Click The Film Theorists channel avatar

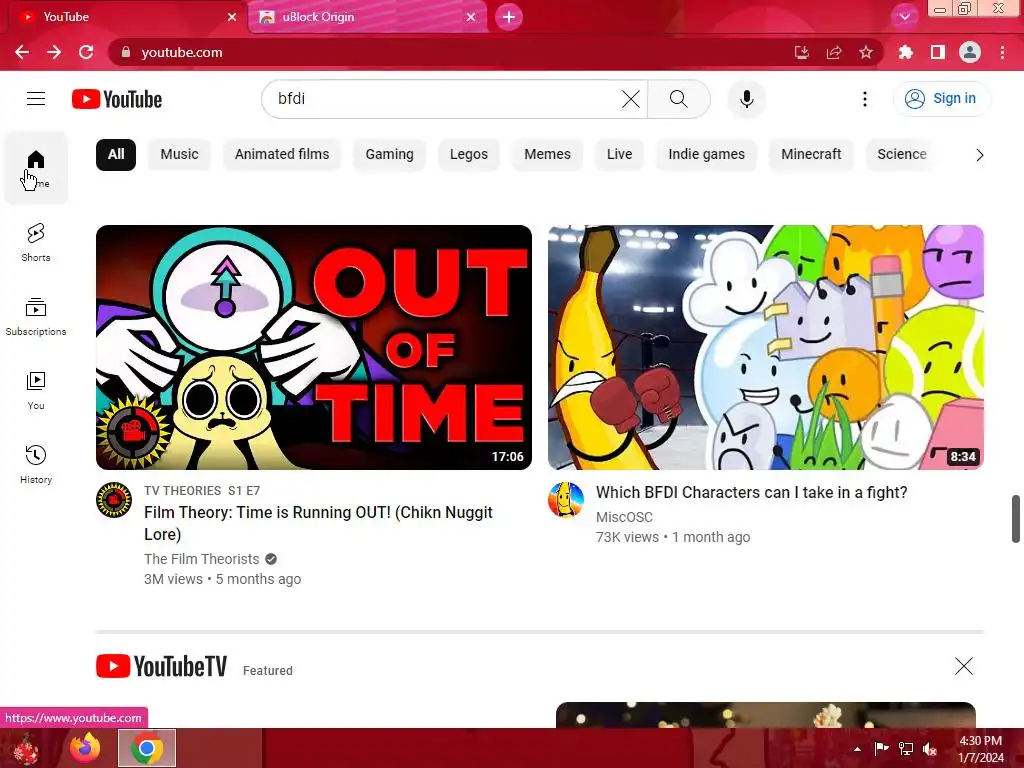[114, 500]
